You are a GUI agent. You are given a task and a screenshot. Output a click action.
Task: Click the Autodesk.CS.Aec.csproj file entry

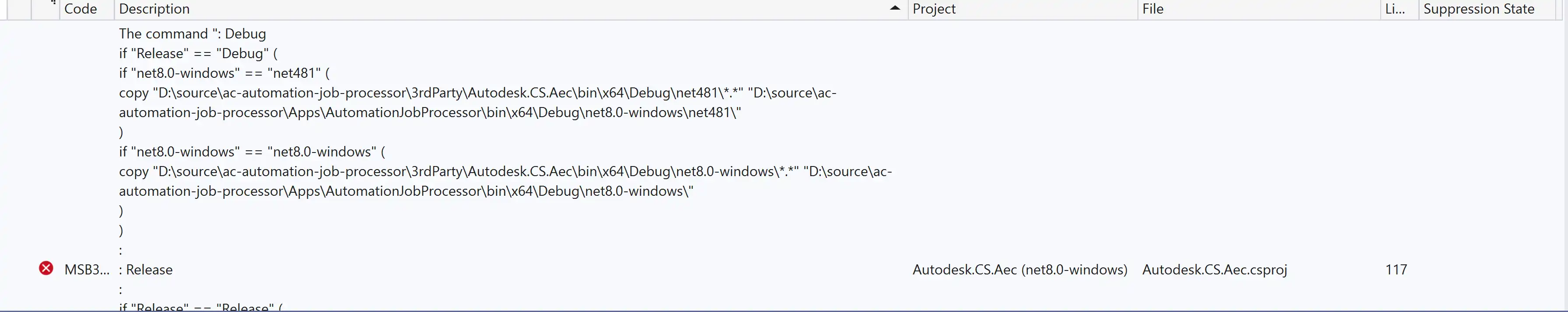point(1214,270)
